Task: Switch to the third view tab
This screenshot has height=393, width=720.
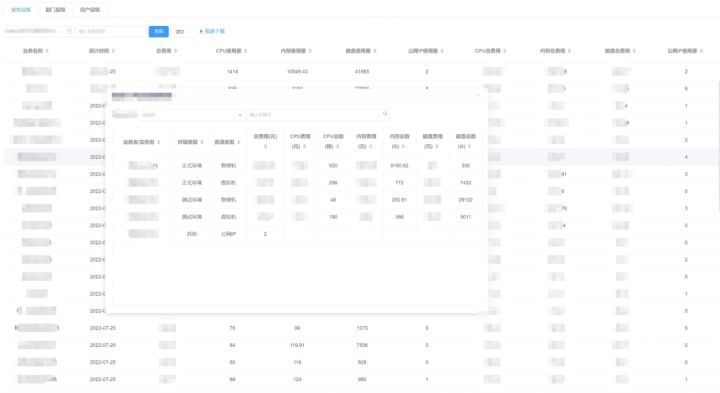Action: coord(90,10)
